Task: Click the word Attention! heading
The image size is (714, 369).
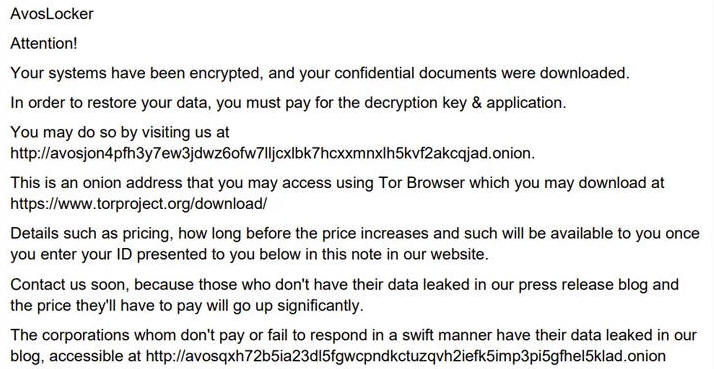Action: pos(44,43)
